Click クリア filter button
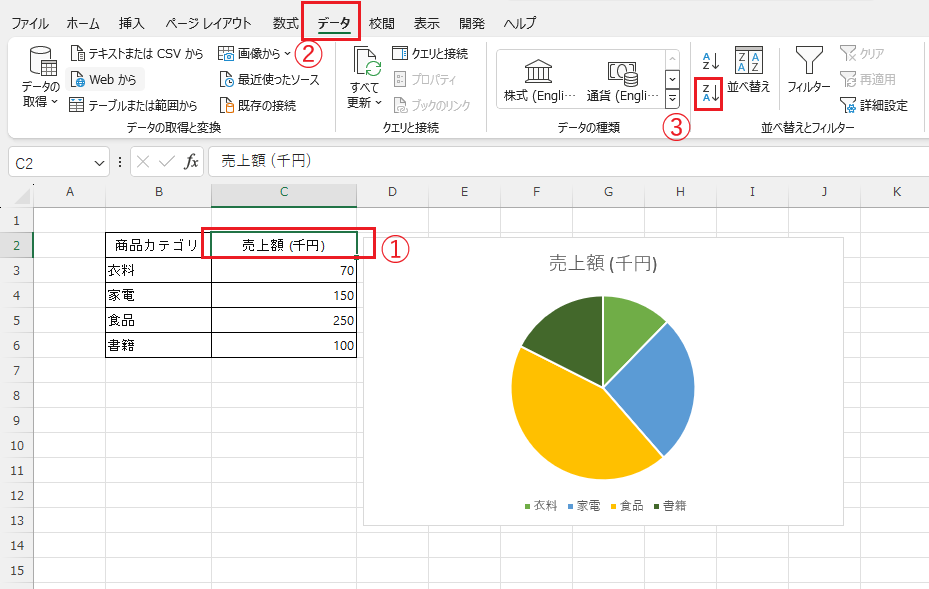Screen dimensions: 929x589 tap(862, 53)
